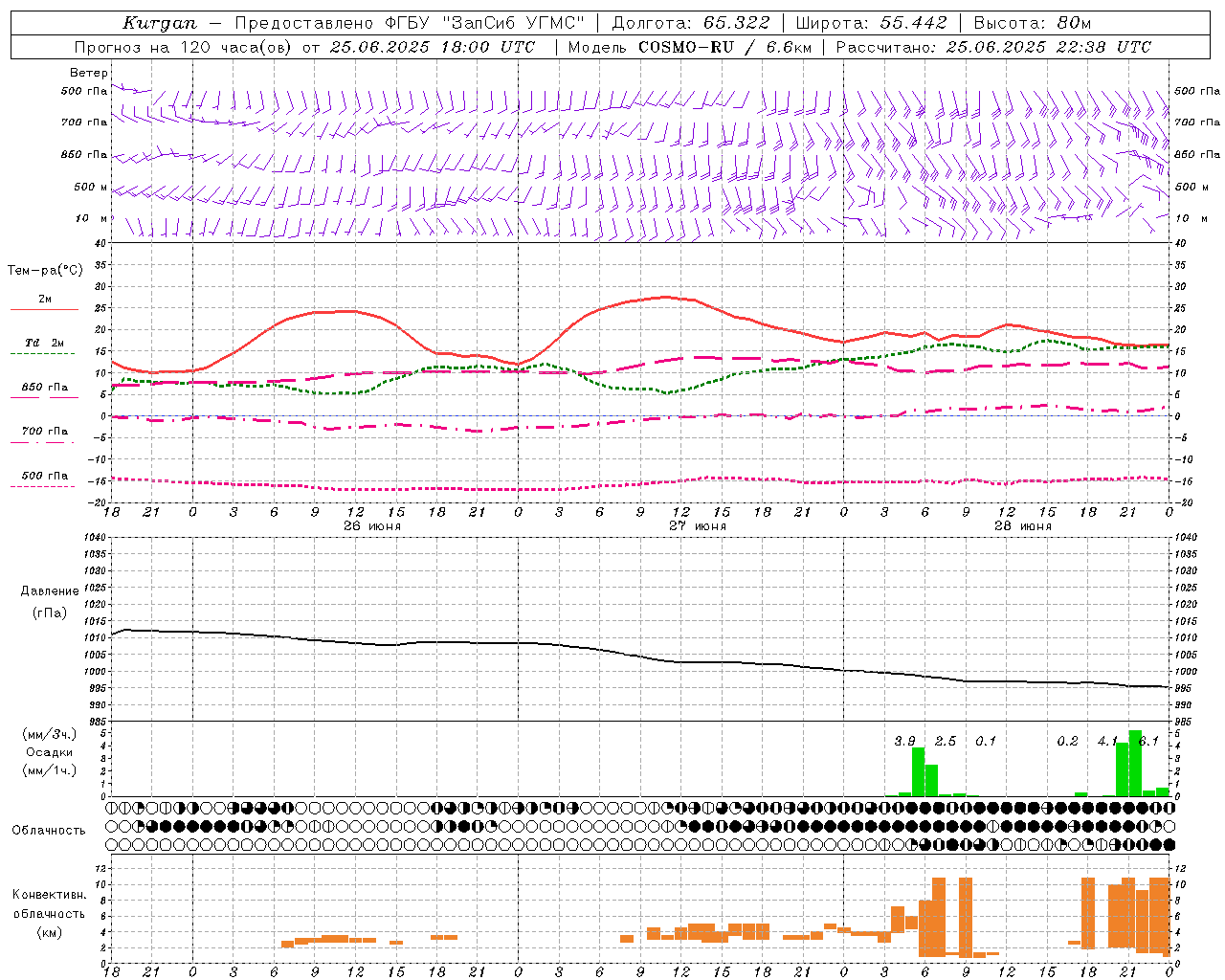Screen dimensions: 1225x980
Task: Click the Конвективн. convective cloud label
Action: click(x=50, y=895)
